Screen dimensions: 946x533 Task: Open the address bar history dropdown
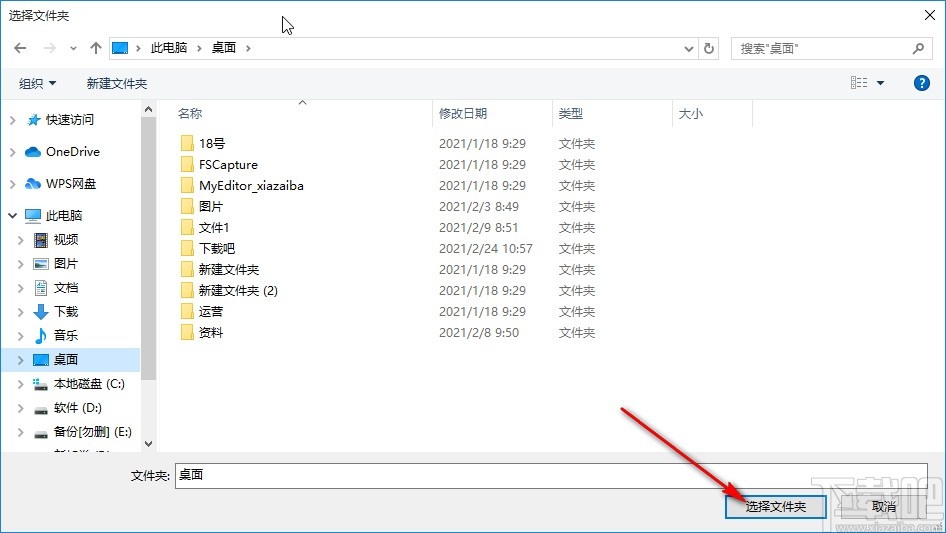point(688,49)
